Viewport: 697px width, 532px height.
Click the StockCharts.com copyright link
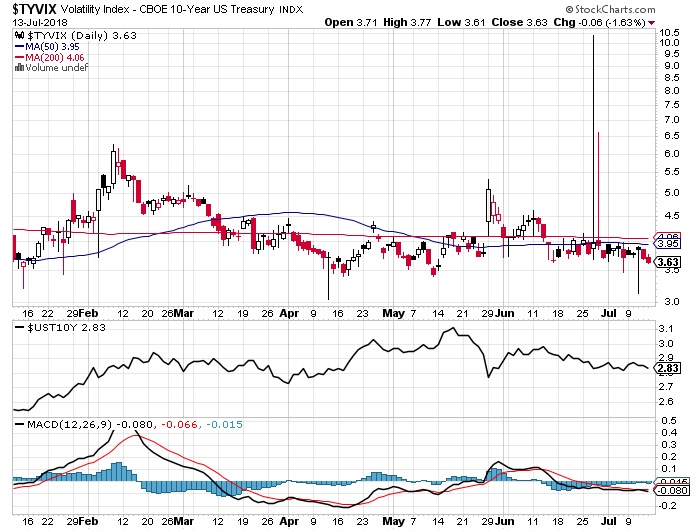610,9
